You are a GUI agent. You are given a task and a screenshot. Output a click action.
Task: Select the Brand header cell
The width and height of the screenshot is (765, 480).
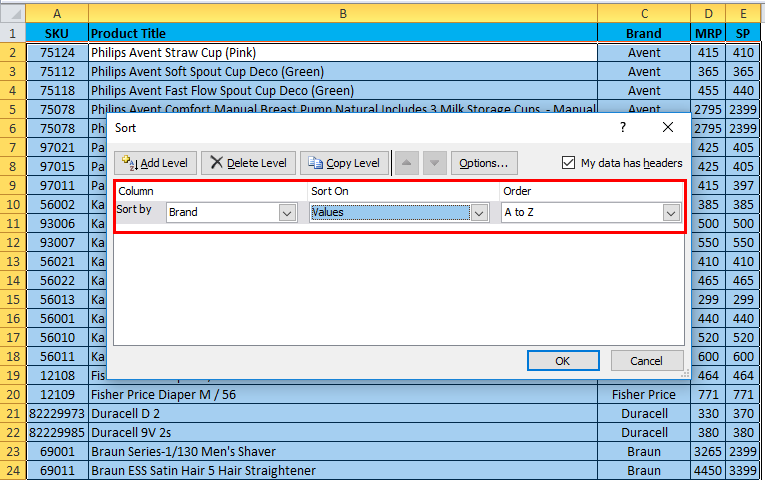644,33
